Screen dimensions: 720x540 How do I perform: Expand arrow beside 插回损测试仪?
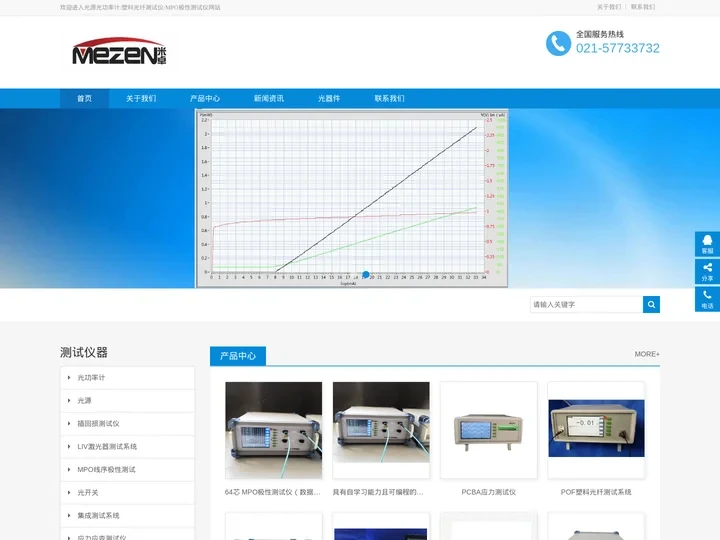[x=69, y=423]
